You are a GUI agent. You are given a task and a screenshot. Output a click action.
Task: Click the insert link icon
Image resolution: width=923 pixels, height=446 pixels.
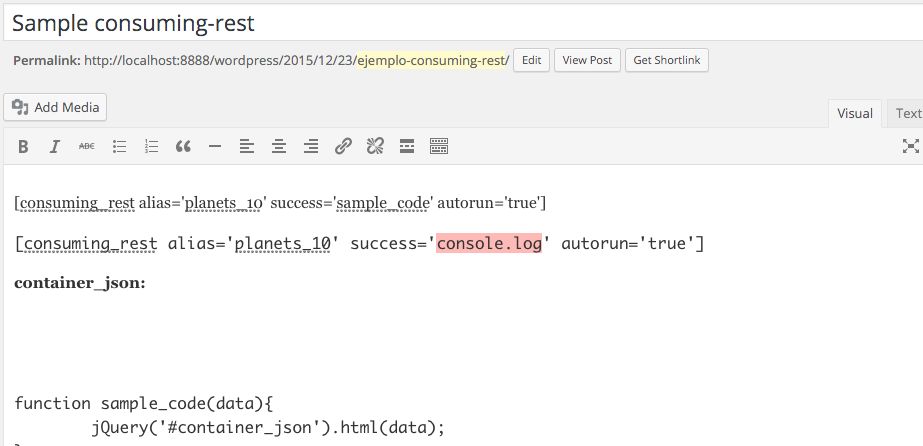pos(343,146)
